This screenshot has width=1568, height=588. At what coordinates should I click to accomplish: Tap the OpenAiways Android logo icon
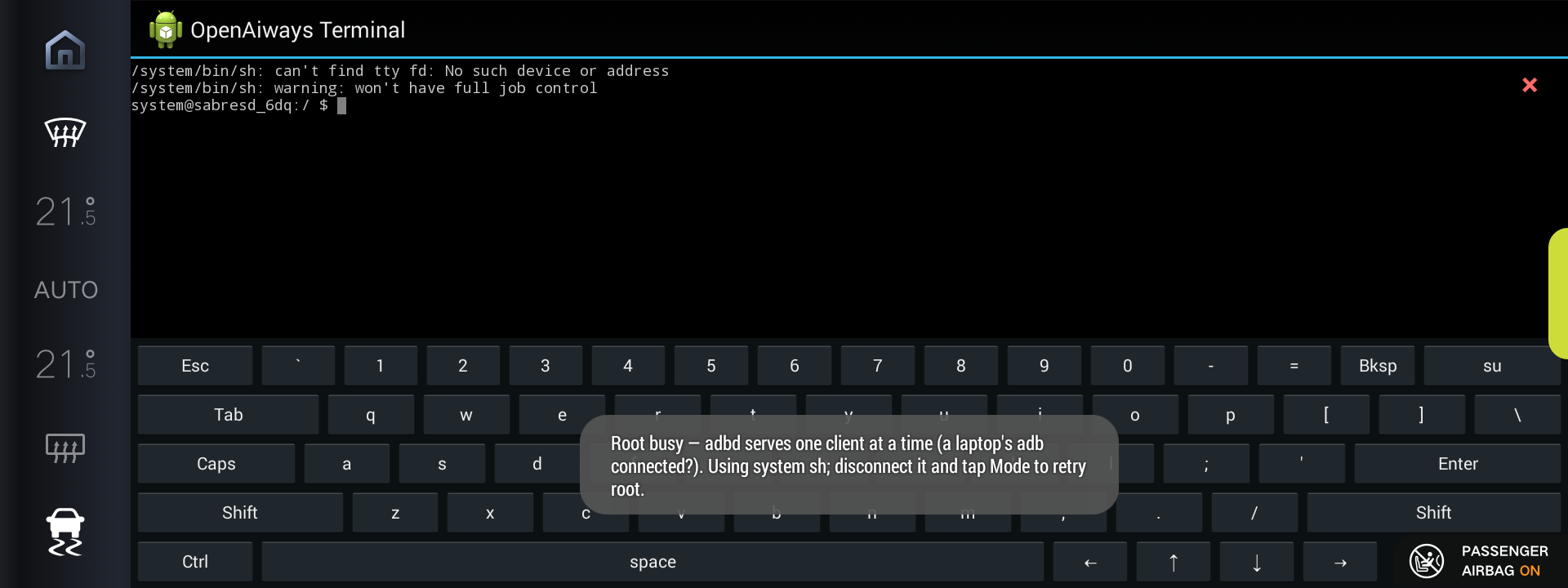coord(165,29)
